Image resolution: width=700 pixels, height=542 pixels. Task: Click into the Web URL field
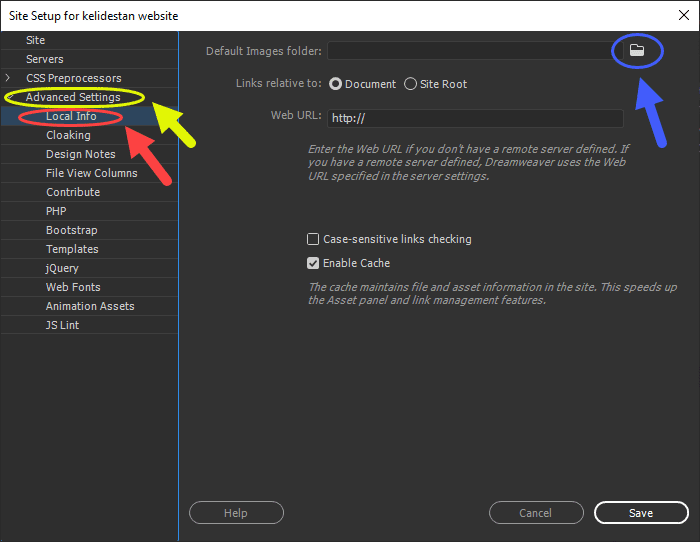pos(475,118)
